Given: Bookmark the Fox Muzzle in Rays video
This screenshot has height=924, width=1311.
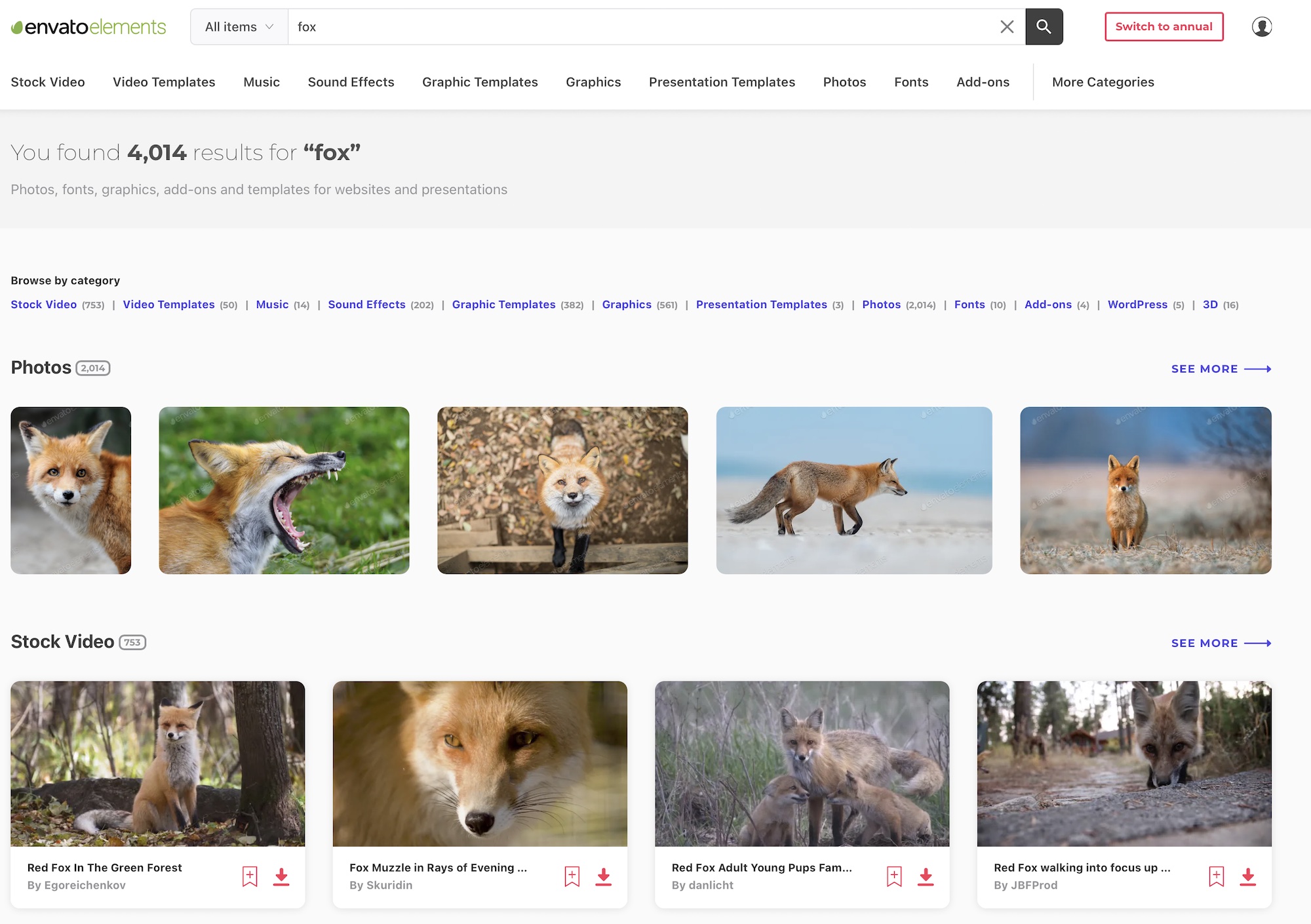Looking at the screenshot, I should click(572, 876).
